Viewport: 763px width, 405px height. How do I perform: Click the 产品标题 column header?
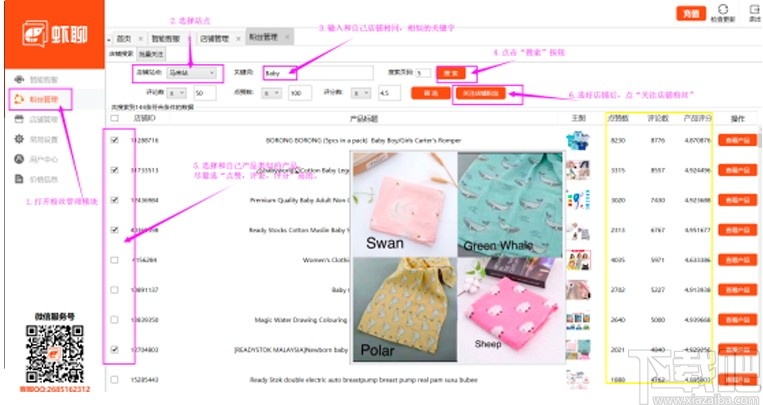click(x=363, y=118)
